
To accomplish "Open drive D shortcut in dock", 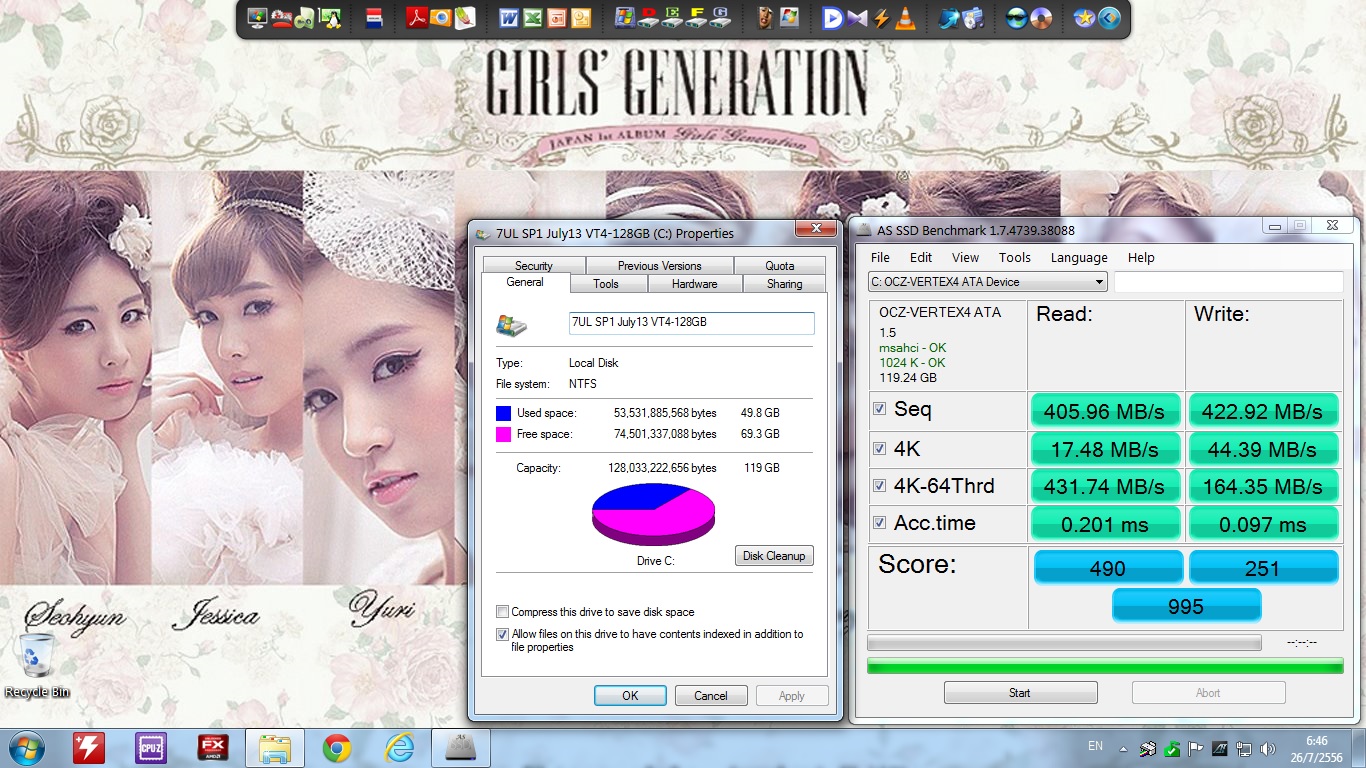I will pos(649,17).
